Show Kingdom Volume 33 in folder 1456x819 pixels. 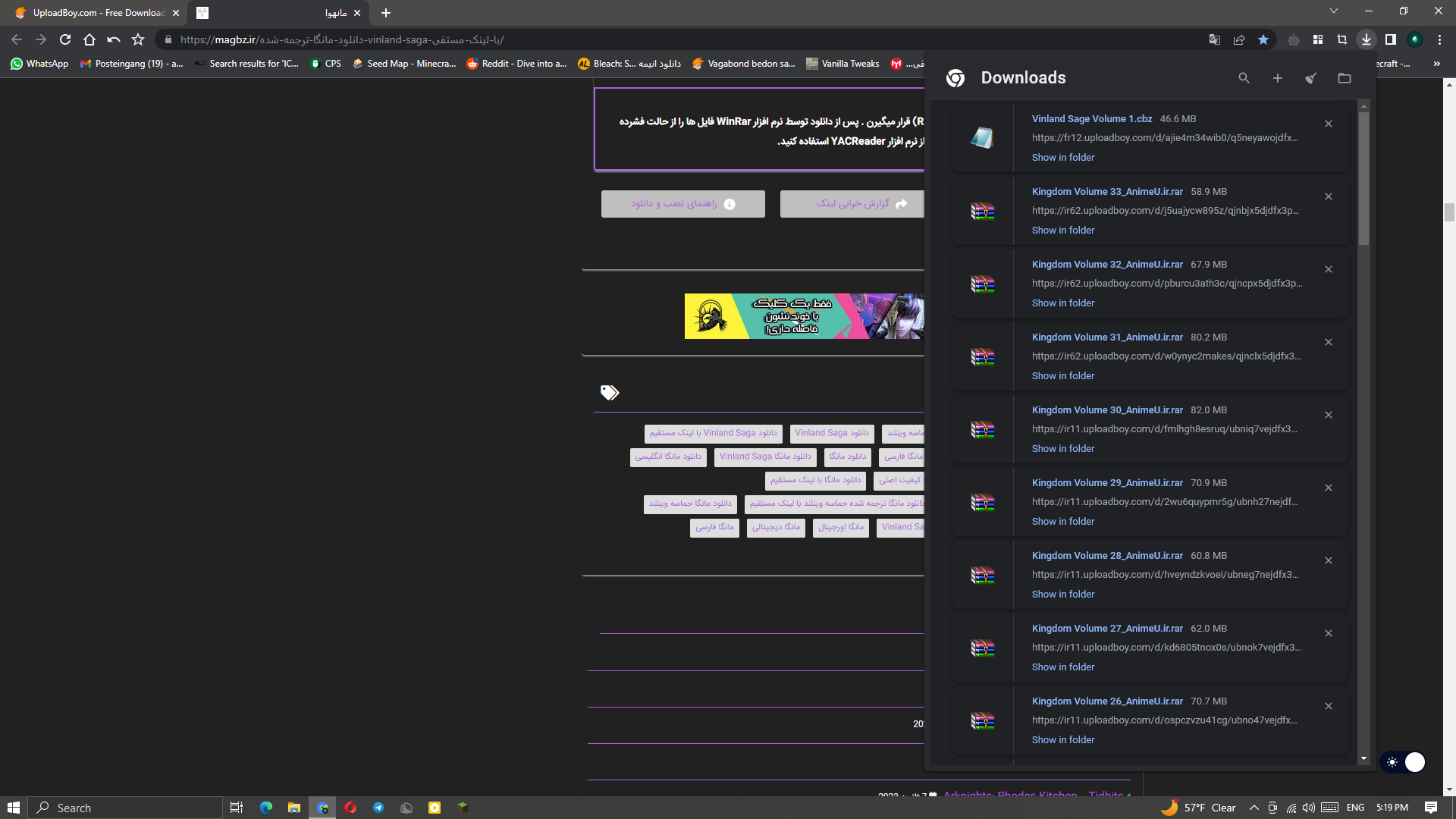pyautogui.click(x=1062, y=230)
